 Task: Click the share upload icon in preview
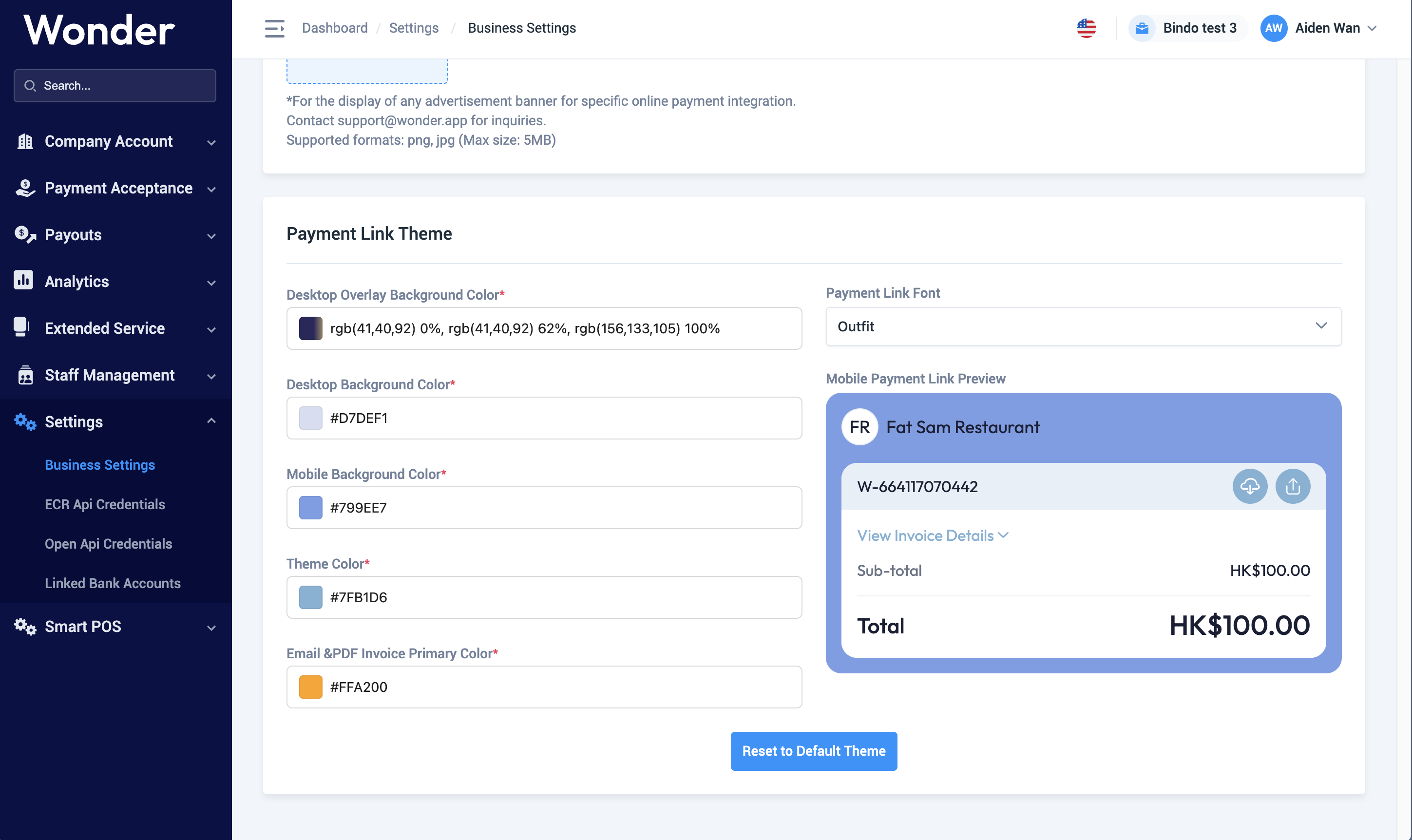pos(1292,486)
